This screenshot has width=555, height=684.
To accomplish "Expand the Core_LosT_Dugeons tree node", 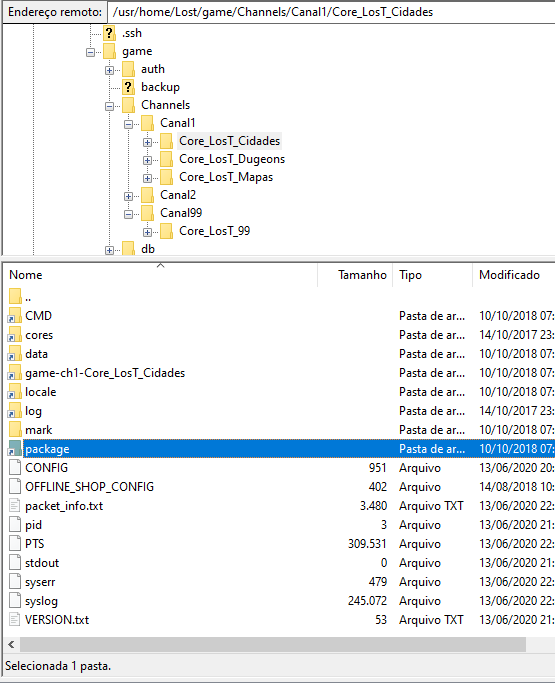I will pos(147,160).
